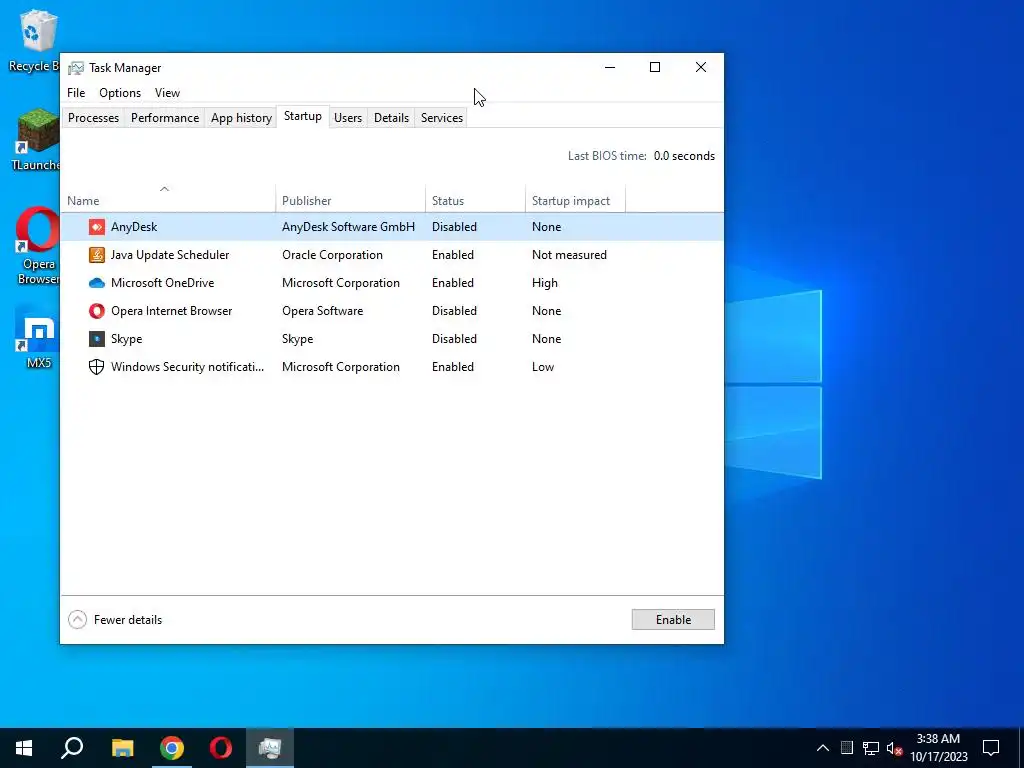Open taskbar search magnifier
Viewport: 1024px width, 768px height.
[72, 748]
